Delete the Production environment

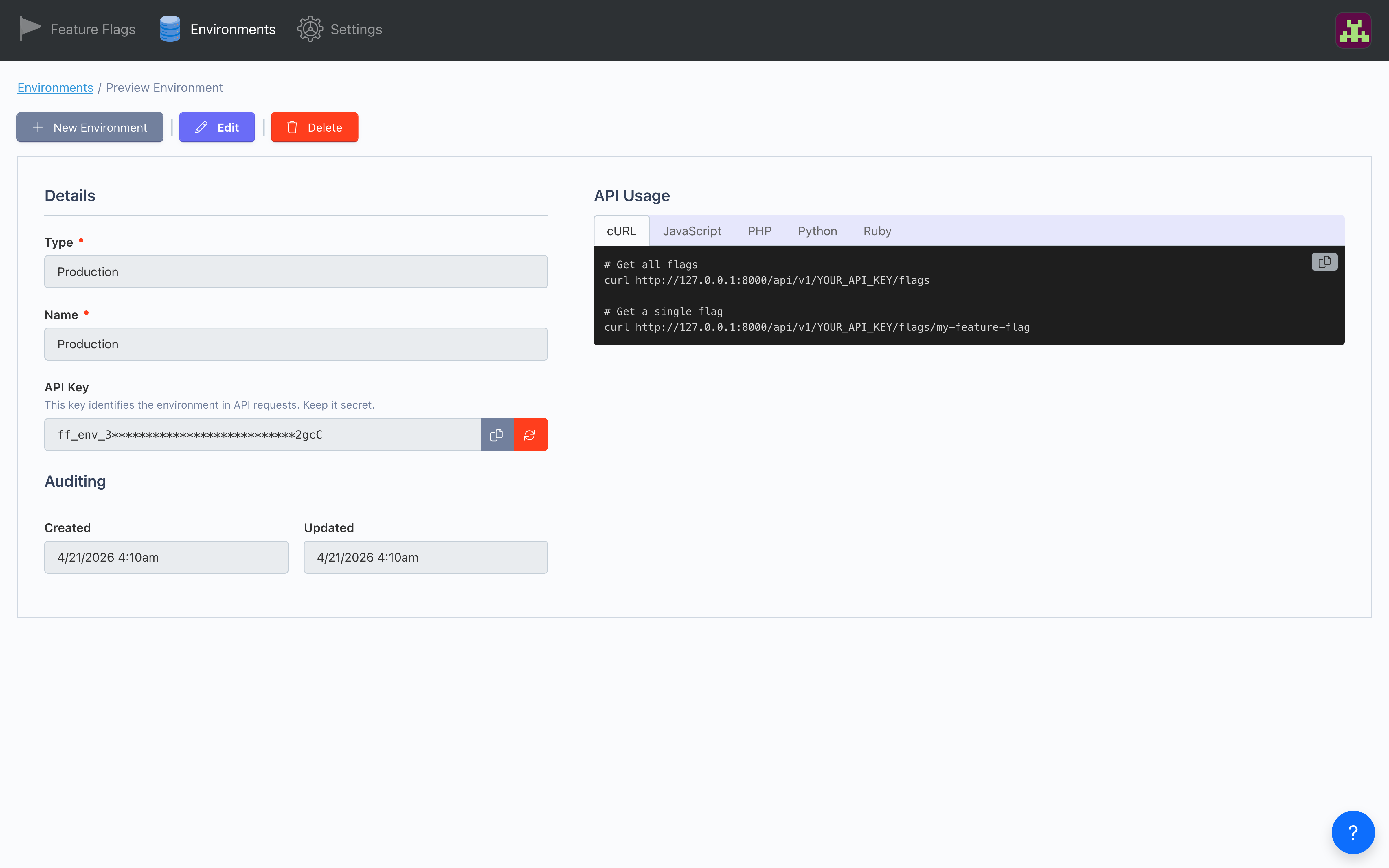pyautogui.click(x=315, y=127)
